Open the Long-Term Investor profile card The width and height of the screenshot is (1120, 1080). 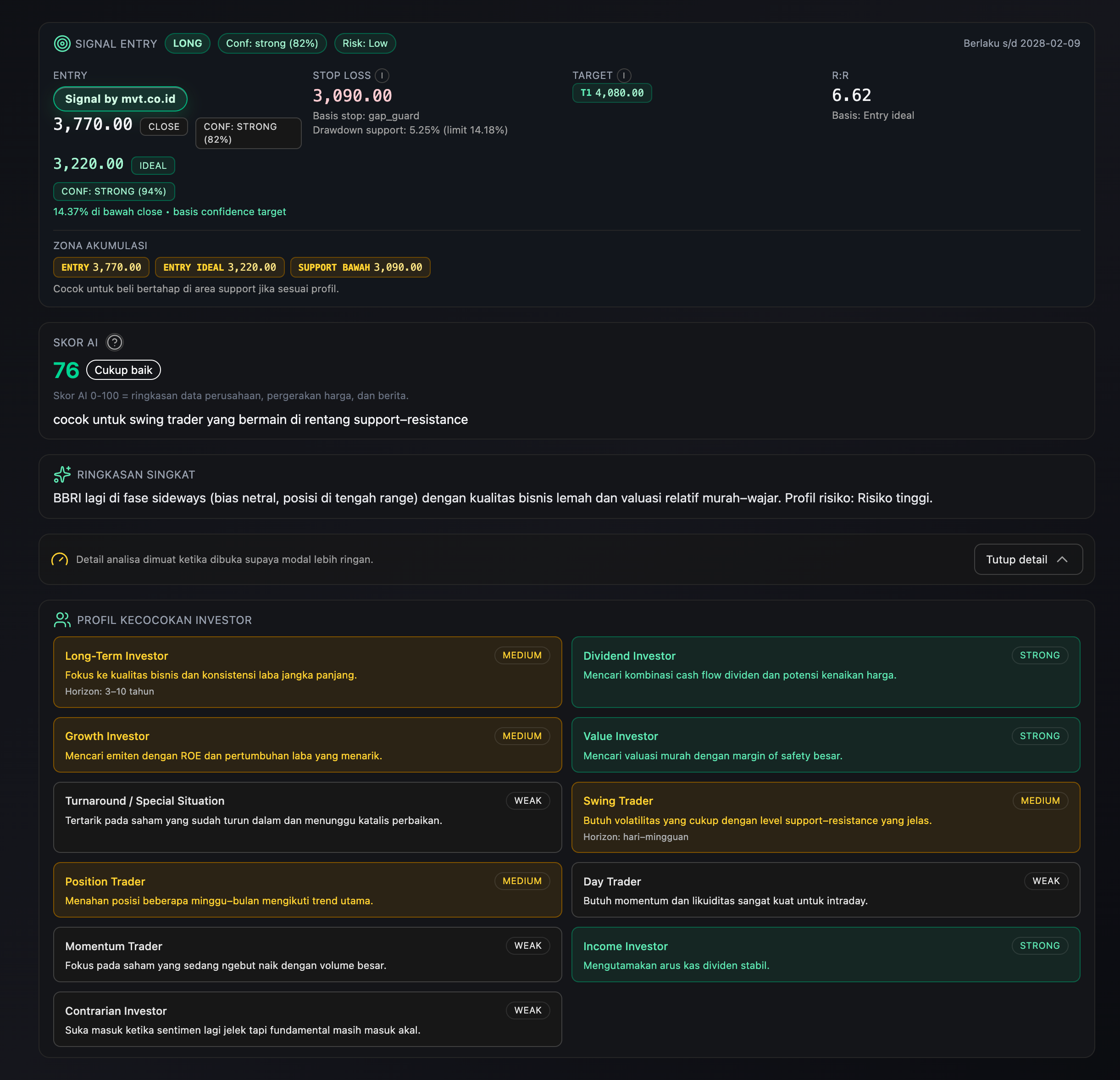[307, 672]
